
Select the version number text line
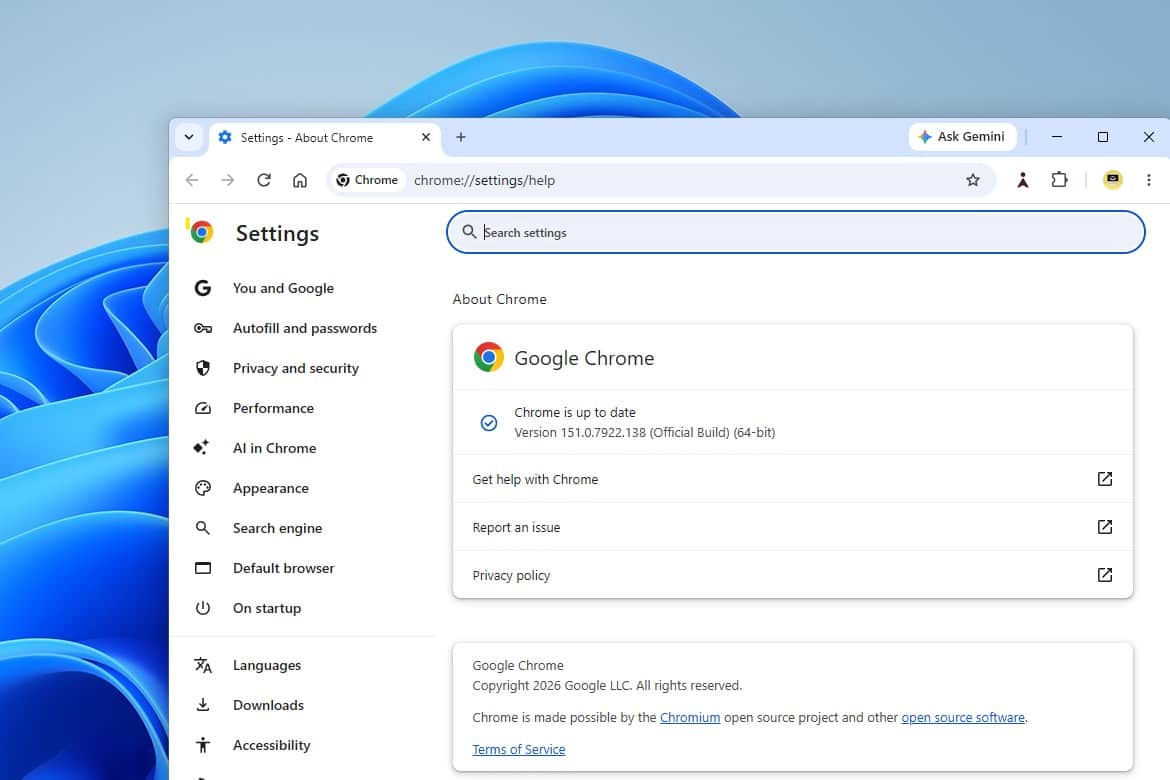645,433
